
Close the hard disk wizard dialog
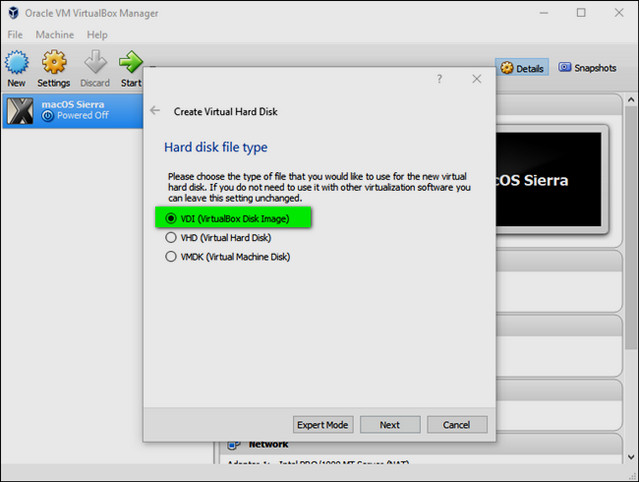coord(477,79)
